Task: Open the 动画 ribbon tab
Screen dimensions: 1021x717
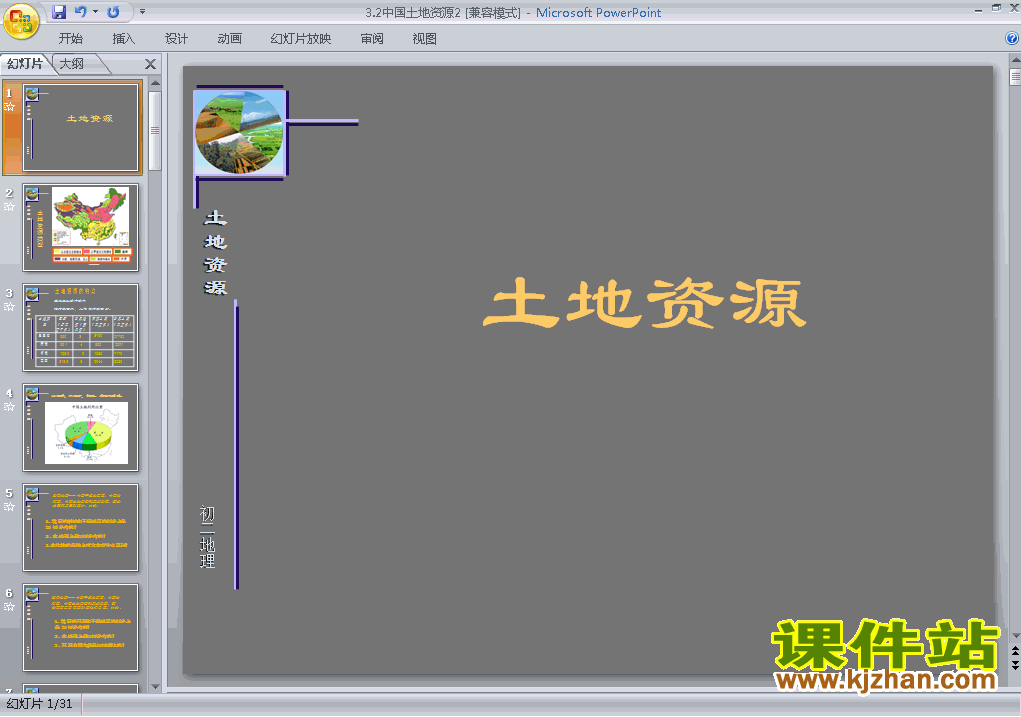Action: point(229,38)
